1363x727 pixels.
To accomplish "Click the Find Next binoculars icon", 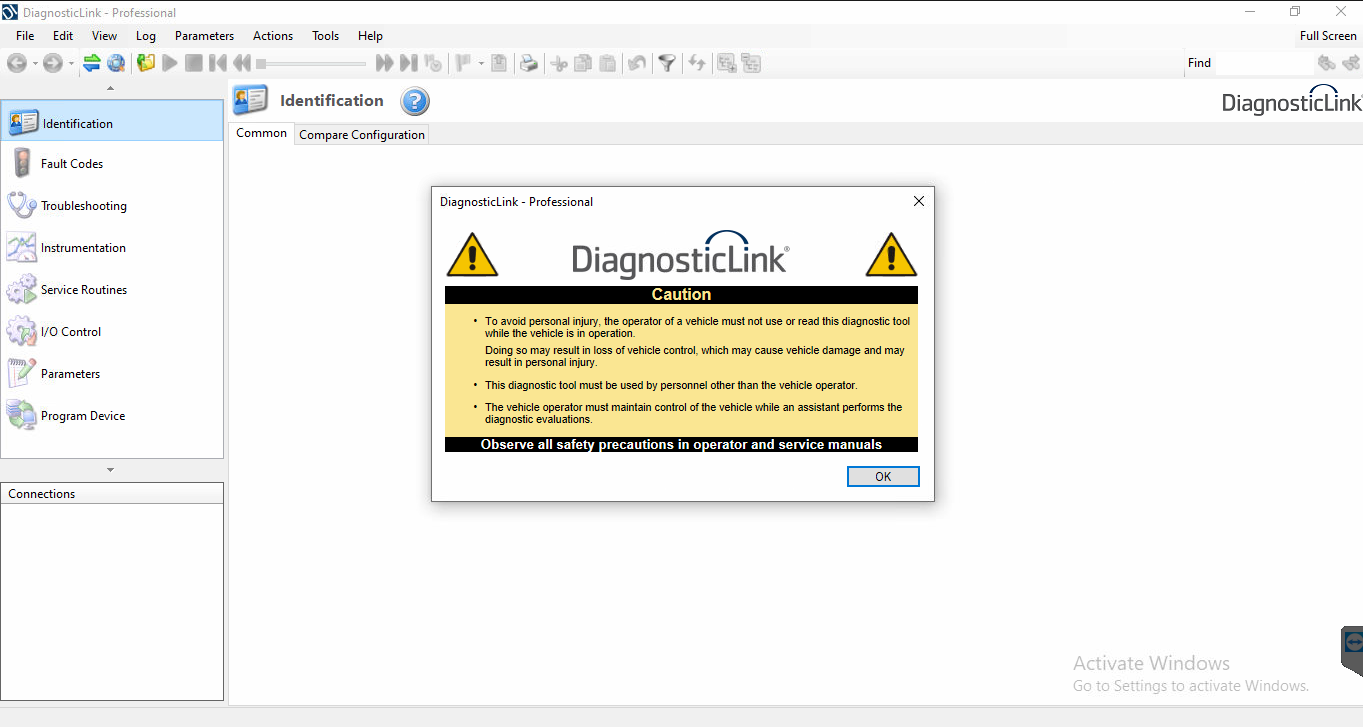I will [1351, 63].
